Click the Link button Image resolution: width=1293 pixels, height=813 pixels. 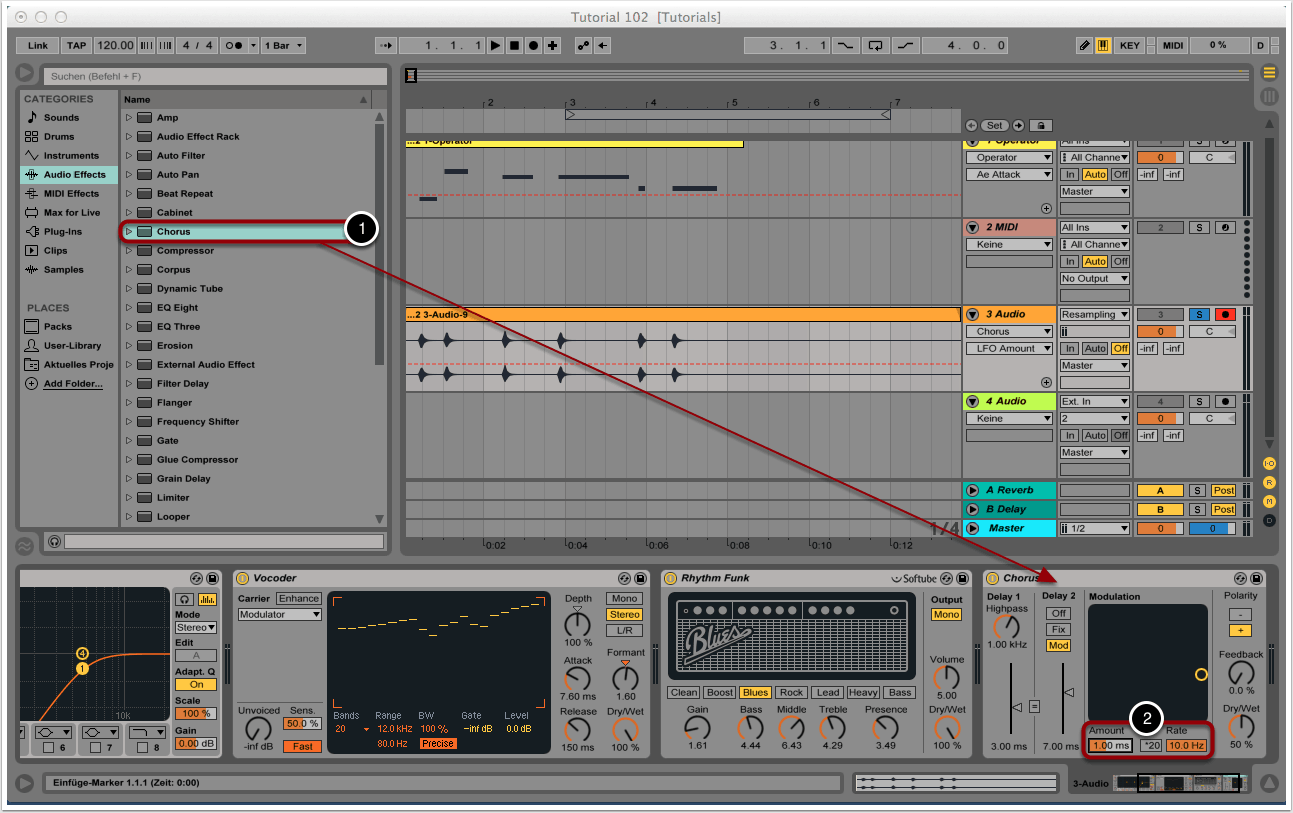[38, 46]
